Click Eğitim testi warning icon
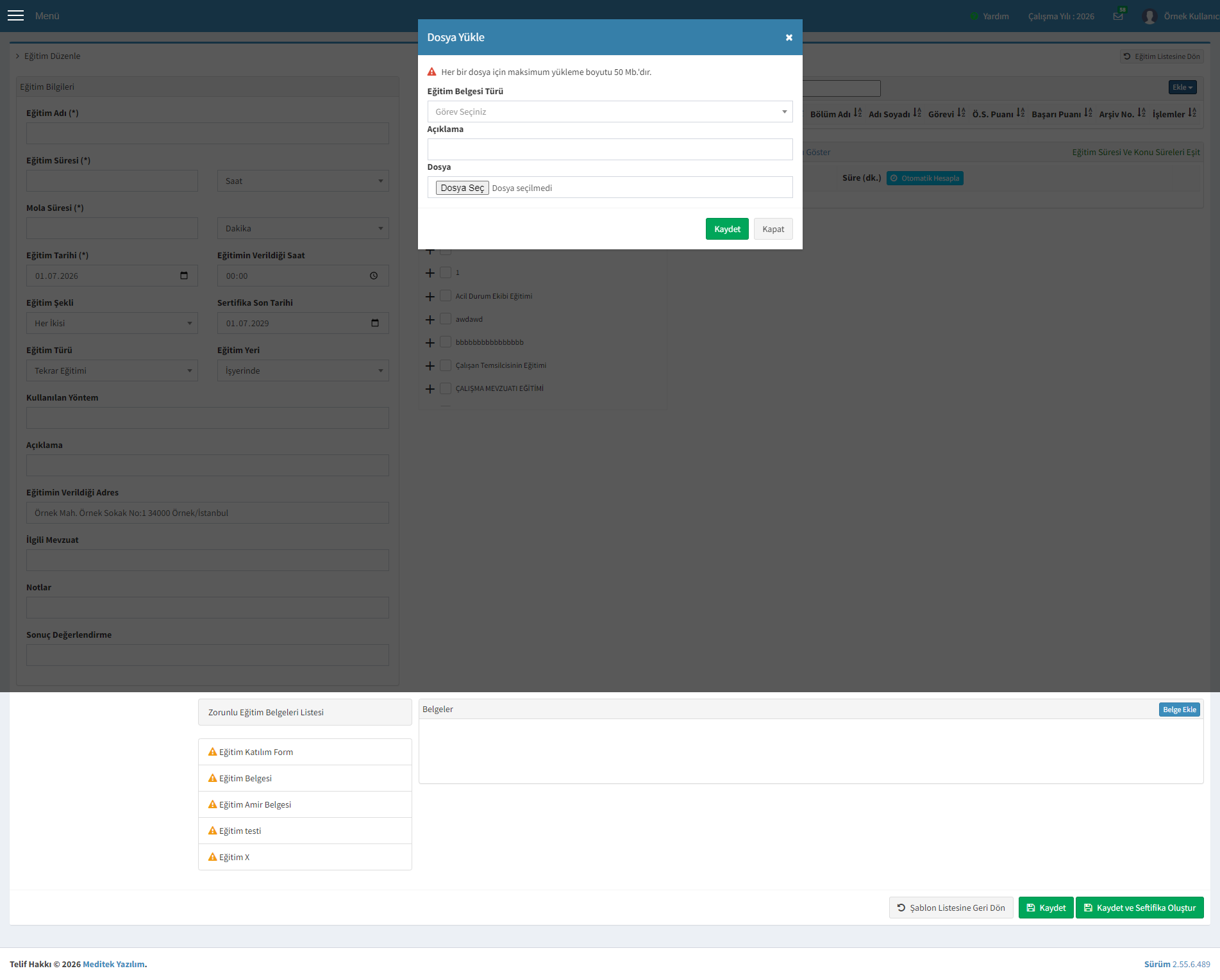 212,831
